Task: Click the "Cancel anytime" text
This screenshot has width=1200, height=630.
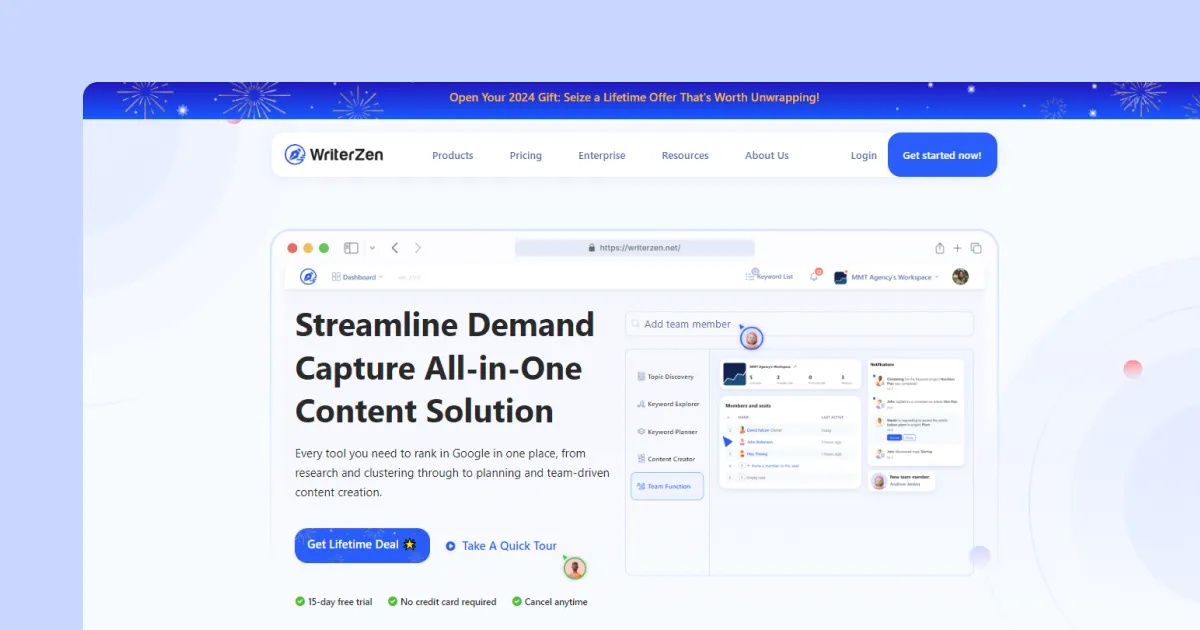Action: 556,602
